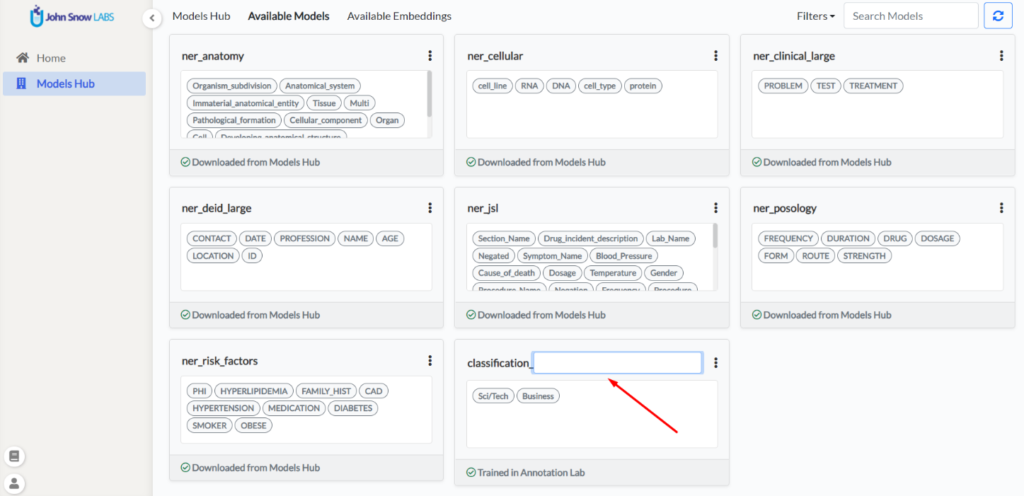Click the Drug_incident_description label tag

(591, 238)
